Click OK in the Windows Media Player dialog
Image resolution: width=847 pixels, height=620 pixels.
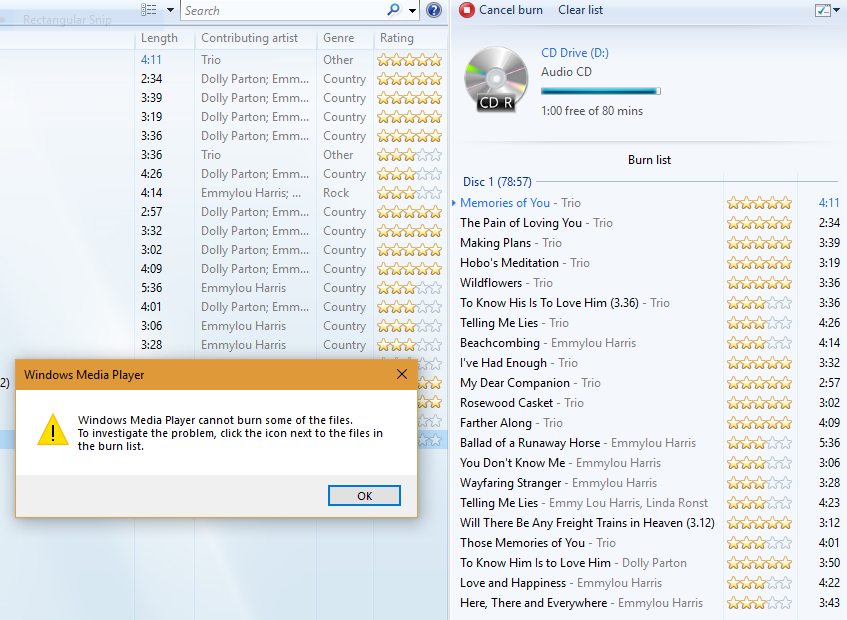(x=364, y=496)
